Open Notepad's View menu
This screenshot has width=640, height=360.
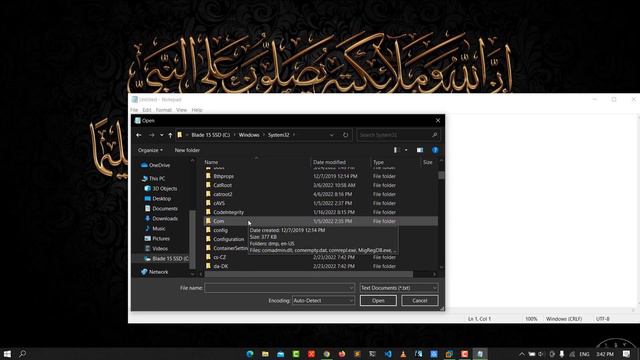[x=181, y=110]
